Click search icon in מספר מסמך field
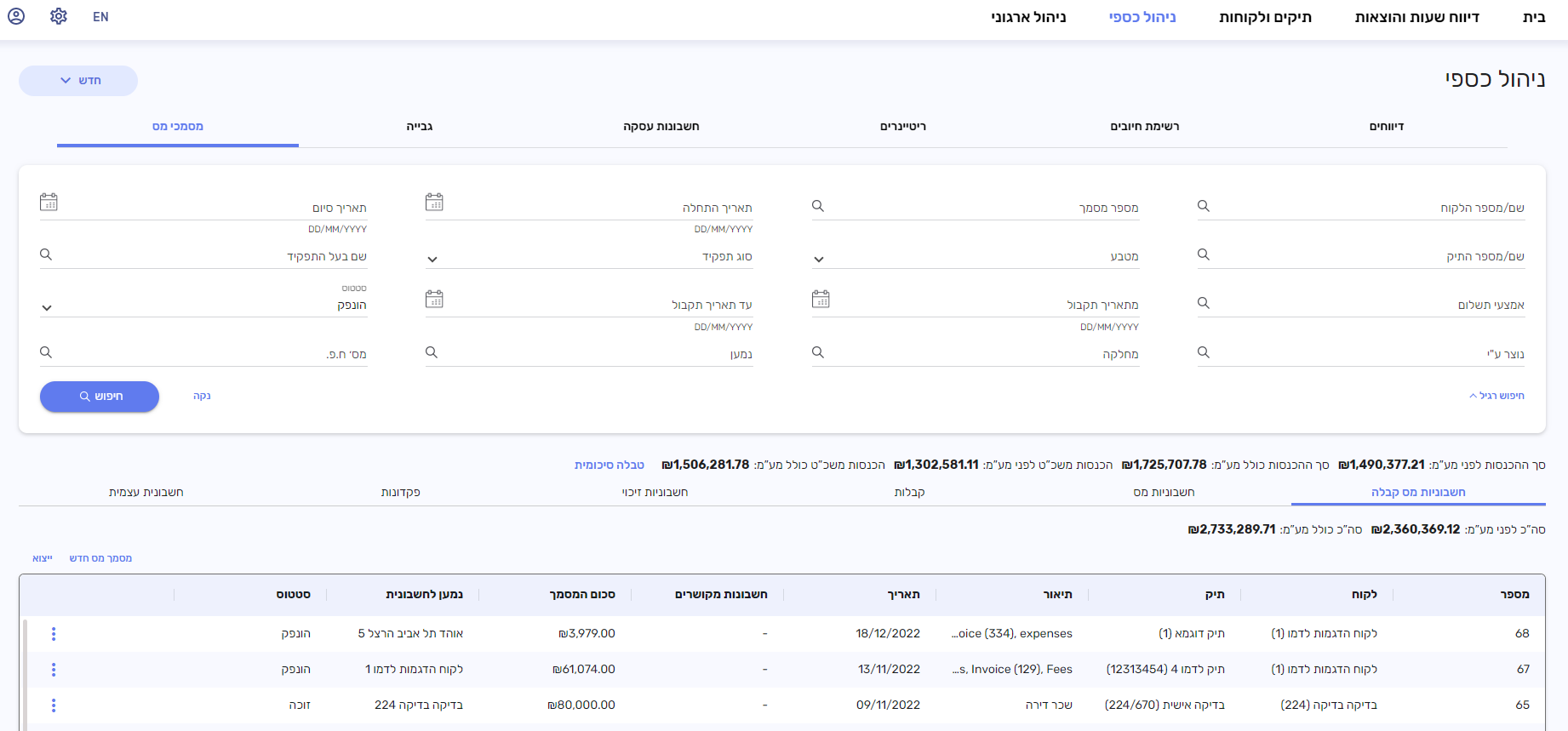 click(x=818, y=206)
